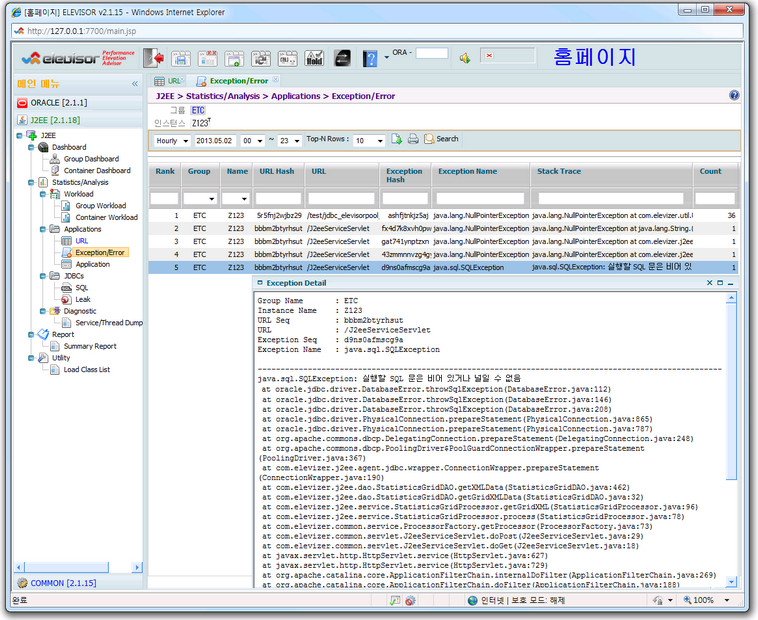Close the Exception/Error tab
The image size is (758, 620).
pyautogui.click(x=276, y=79)
